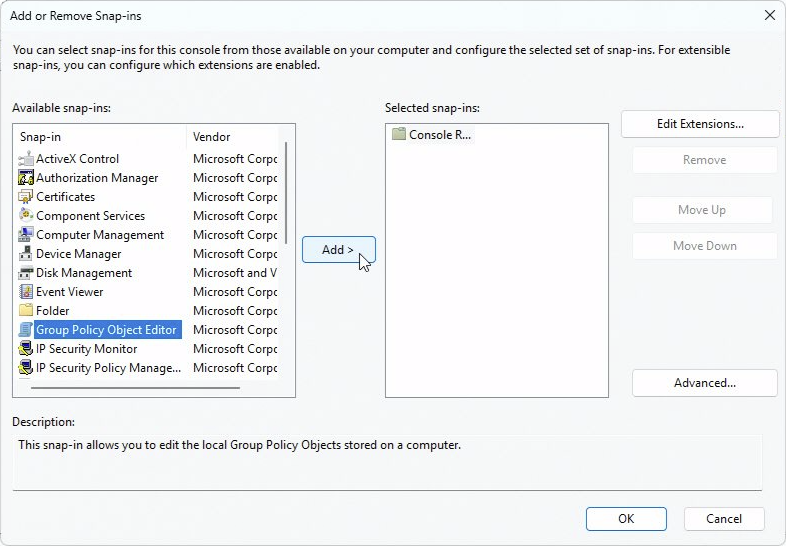Viewport: 786px width, 546px height.
Task: Sort by the Vendor column header
Action: coord(232,137)
